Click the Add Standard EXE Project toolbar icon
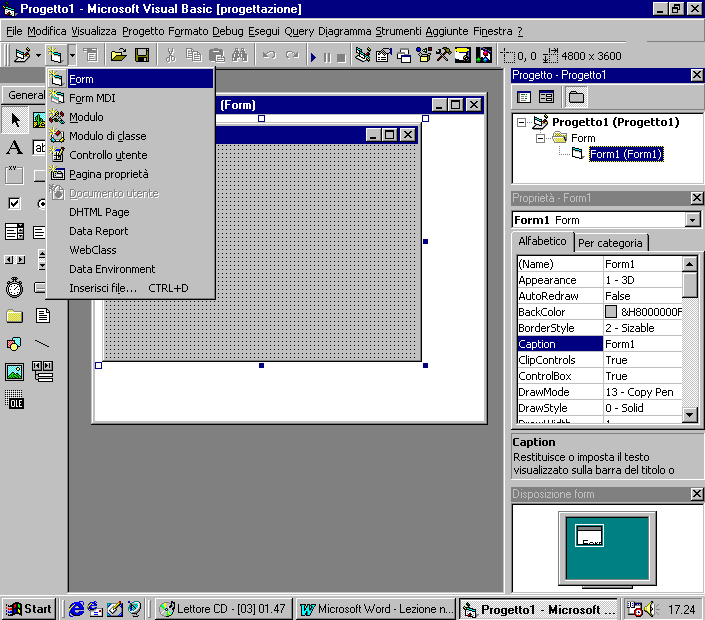The height and width of the screenshot is (620, 705). [22, 56]
